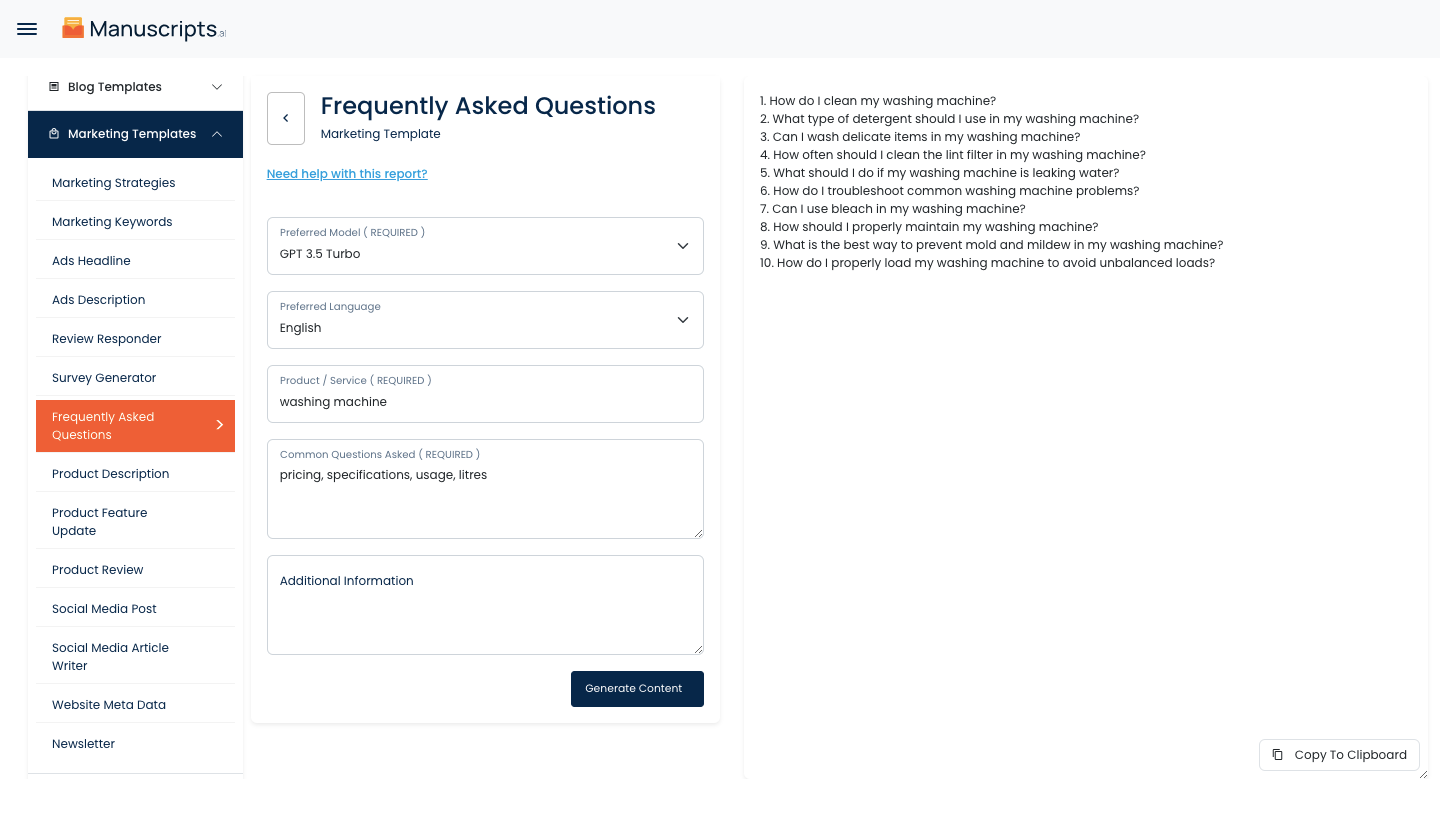Select Marketing Strategies template

pyautogui.click(x=113, y=183)
